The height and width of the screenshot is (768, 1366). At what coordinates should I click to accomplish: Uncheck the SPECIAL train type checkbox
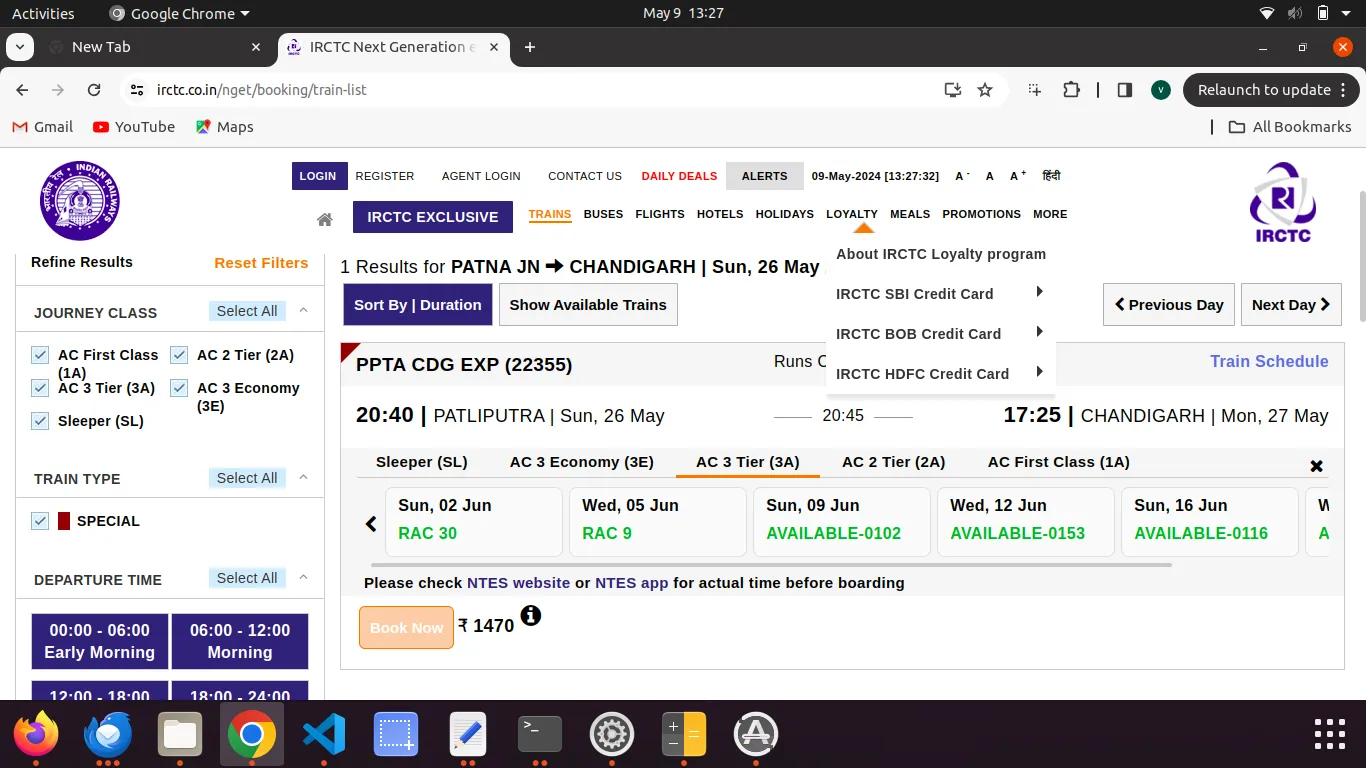pos(40,521)
